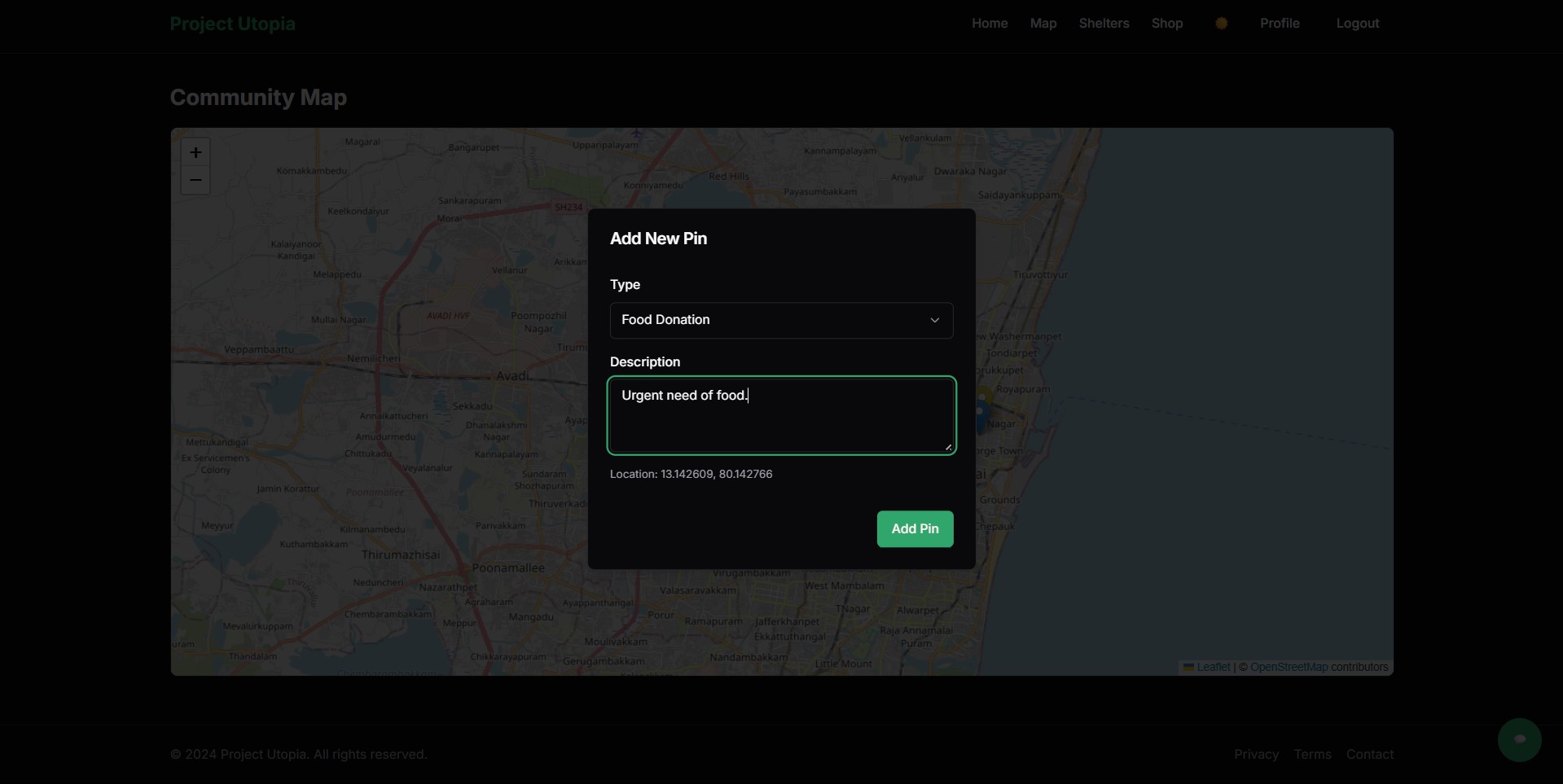Toggle the orange theme icon in navbar
The width and height of the screenshot is (1563, 784).
coord(1222,24)
